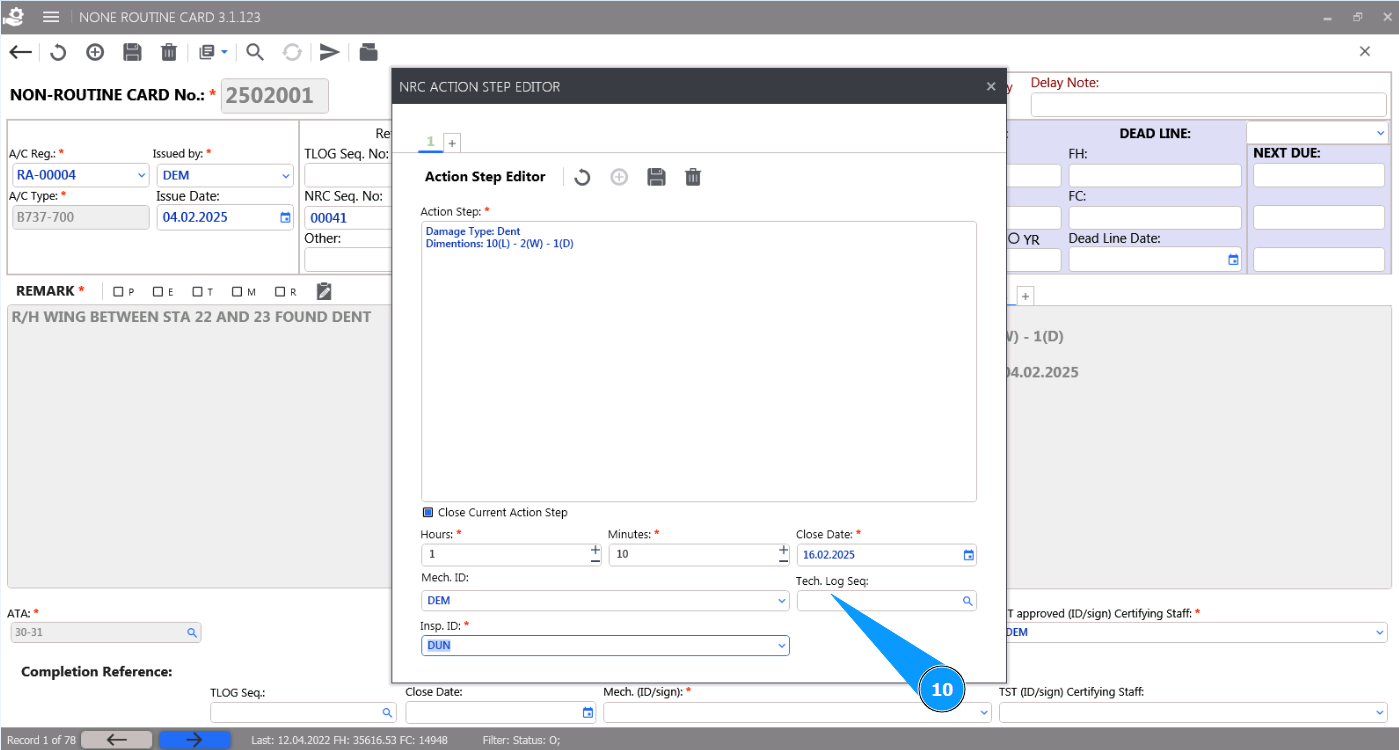This screenshot has height=750, width=1399.
Task: Decrease Hours with the minus stepper
Action: (x=595, y=560)
